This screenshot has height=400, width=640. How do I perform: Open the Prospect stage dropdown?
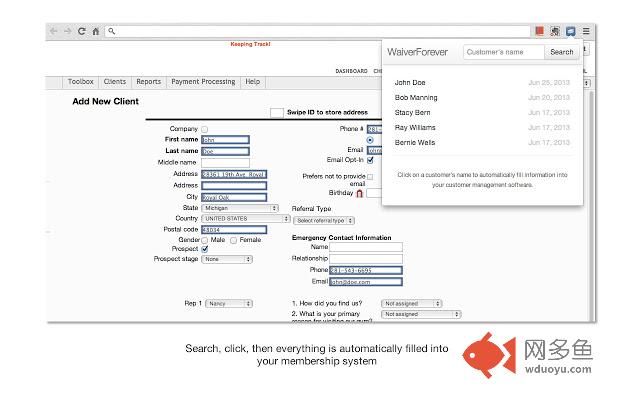pyautogui.click(x=227, y=259)
